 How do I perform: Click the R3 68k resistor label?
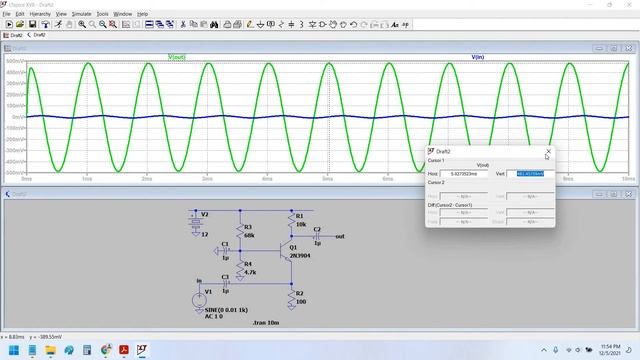tap(249, 231)
